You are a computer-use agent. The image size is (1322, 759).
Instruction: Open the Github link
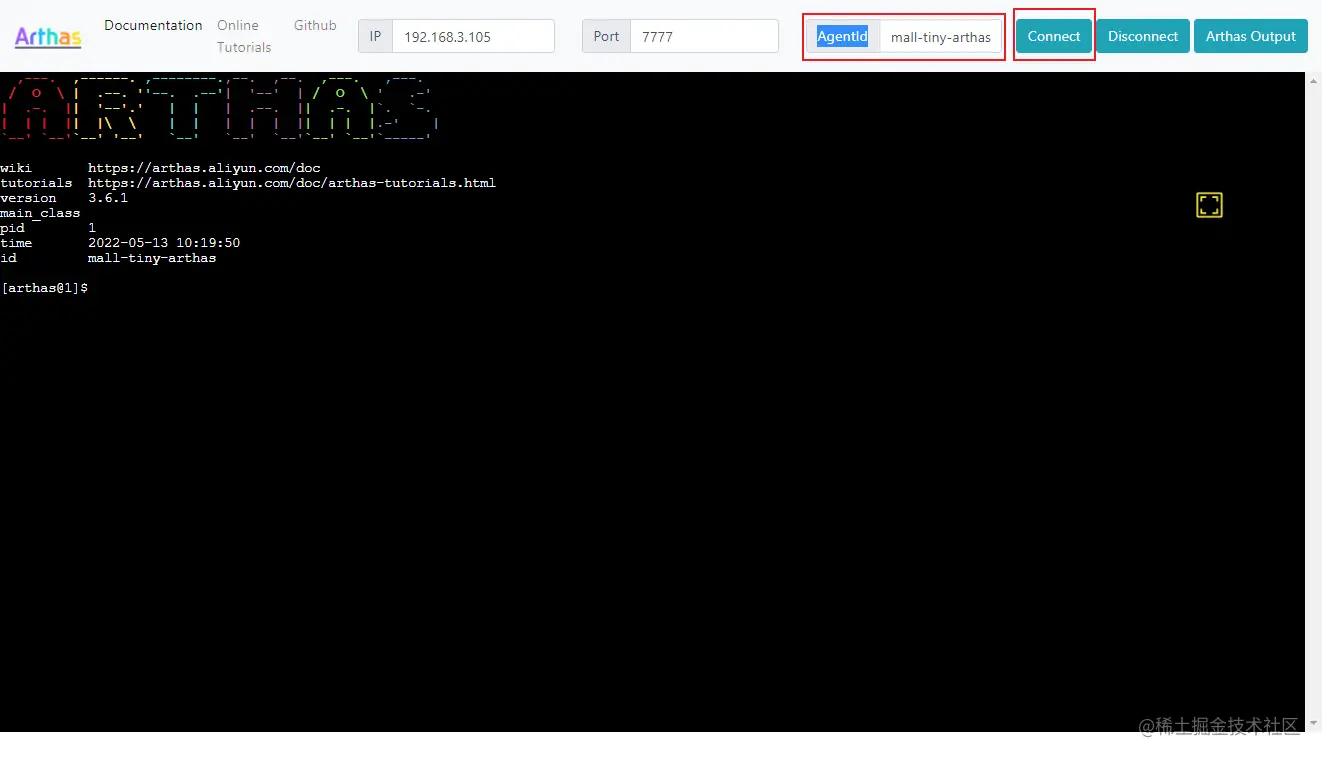click(x=315, y=25)
